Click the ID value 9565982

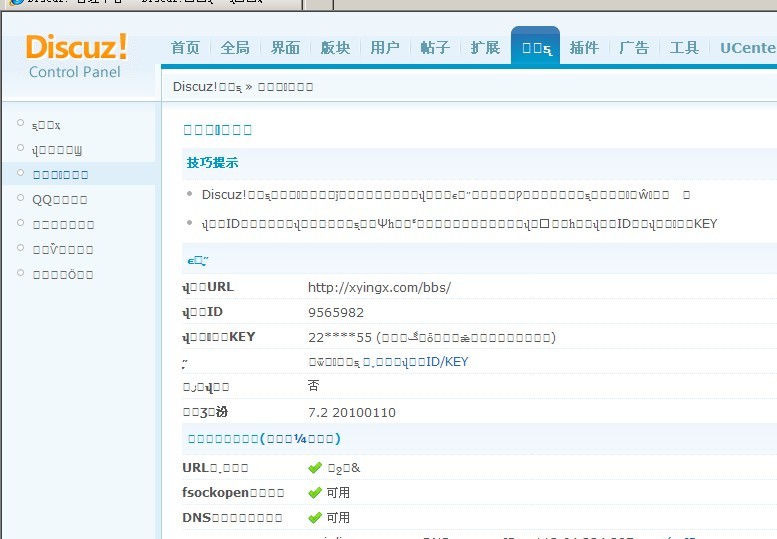click(x=336, y=313)
